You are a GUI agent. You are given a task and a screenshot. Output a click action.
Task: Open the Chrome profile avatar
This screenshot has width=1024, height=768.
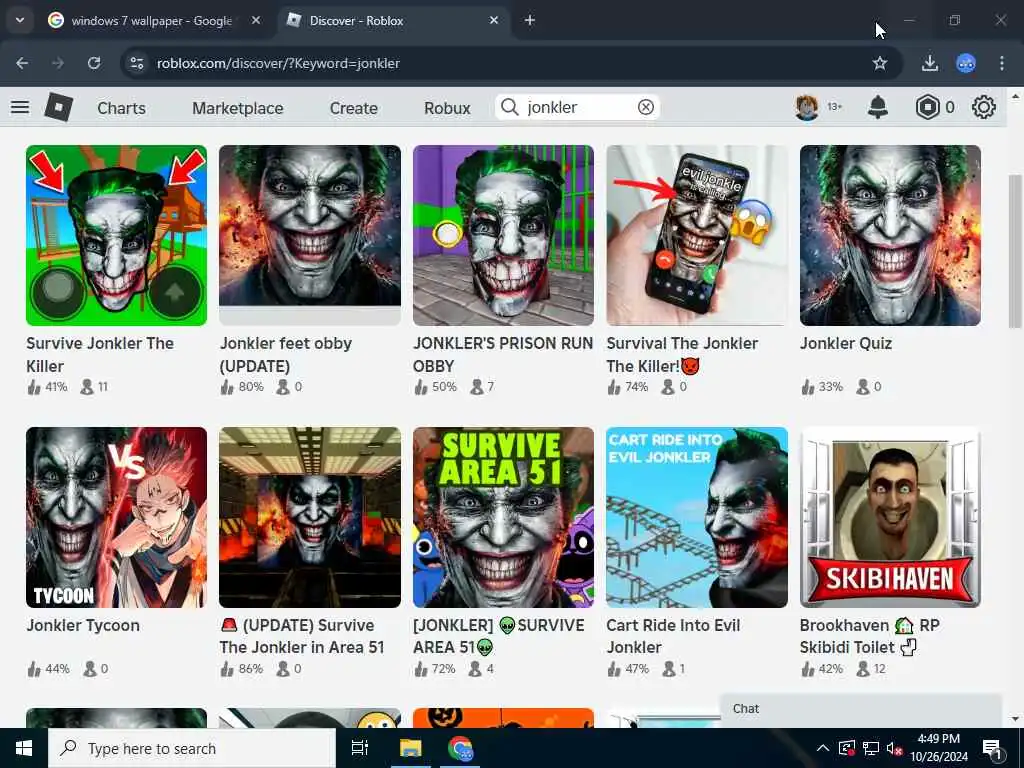(966, 63)
